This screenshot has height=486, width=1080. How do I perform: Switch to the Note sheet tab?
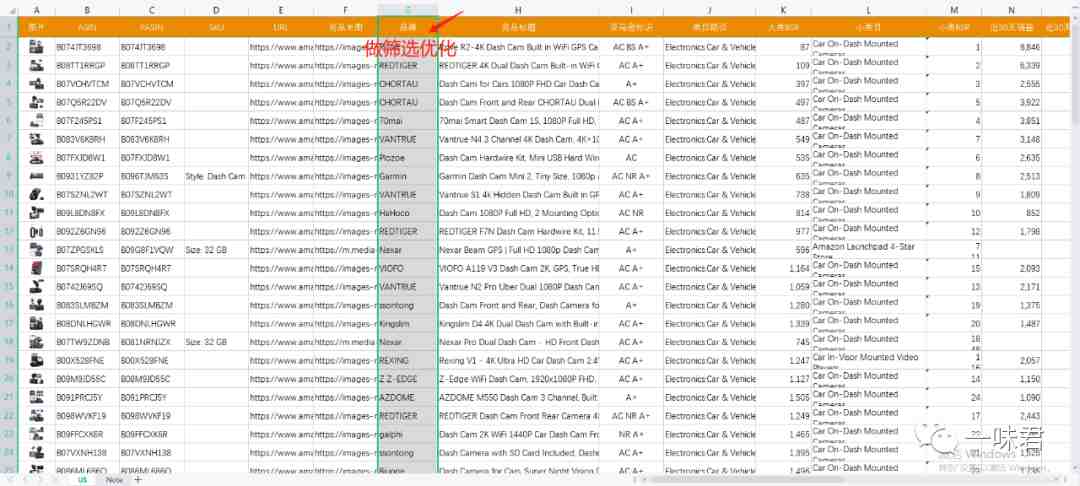(114, 480)
